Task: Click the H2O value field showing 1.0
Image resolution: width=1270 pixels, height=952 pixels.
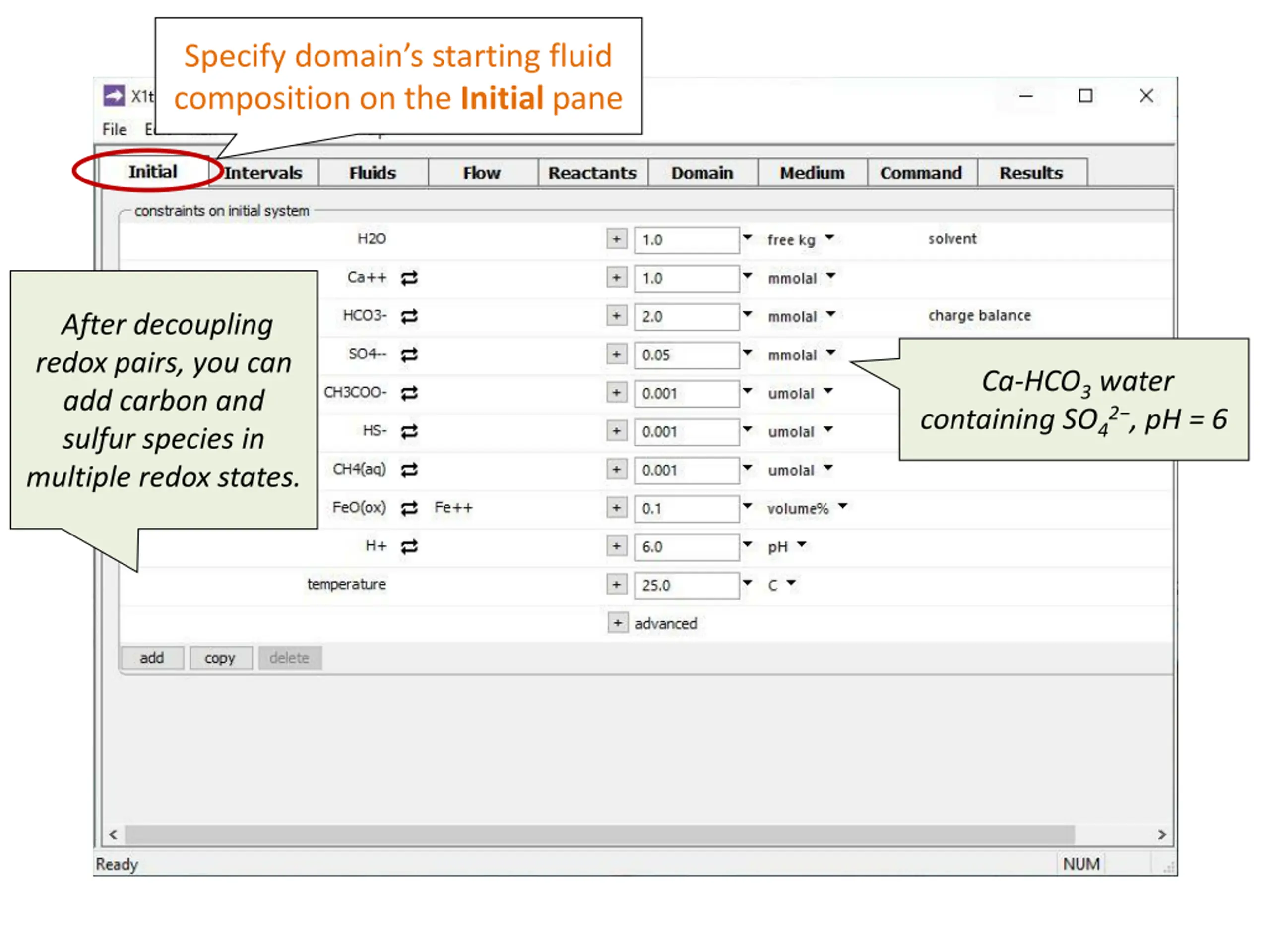Action: point(687,240)
